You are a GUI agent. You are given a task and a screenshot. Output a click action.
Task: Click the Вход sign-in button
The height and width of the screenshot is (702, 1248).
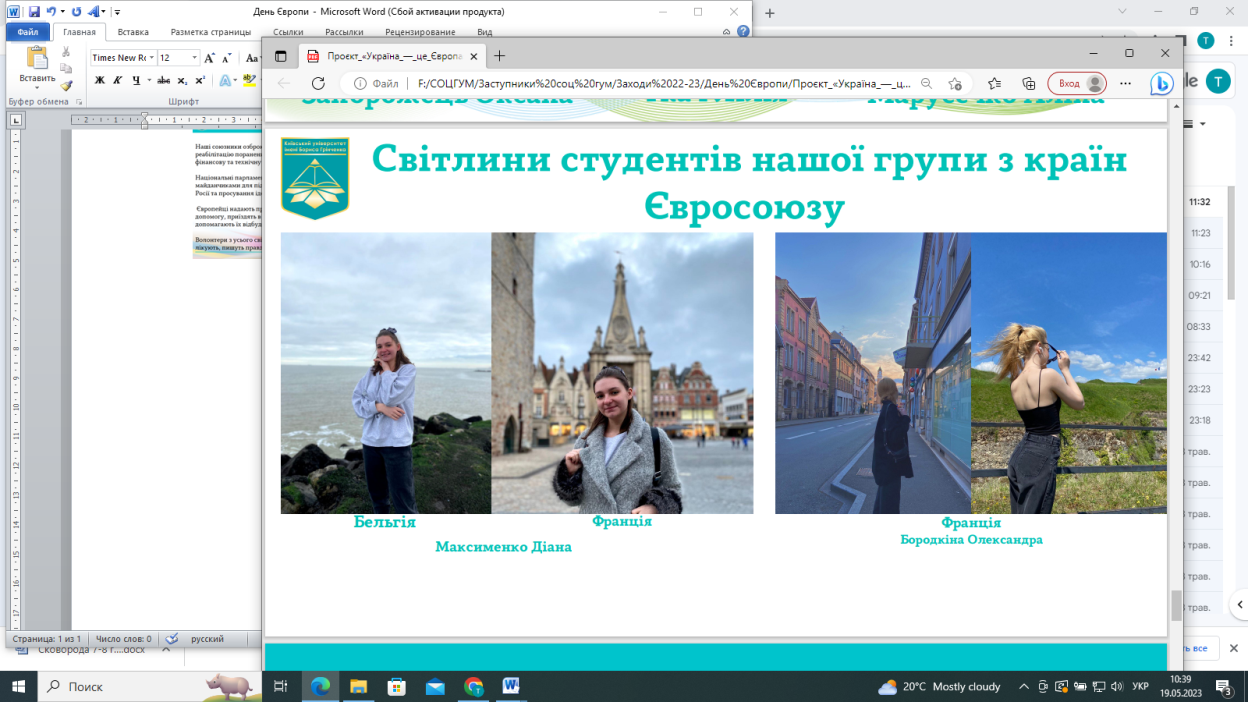(x=1077, y=84)
